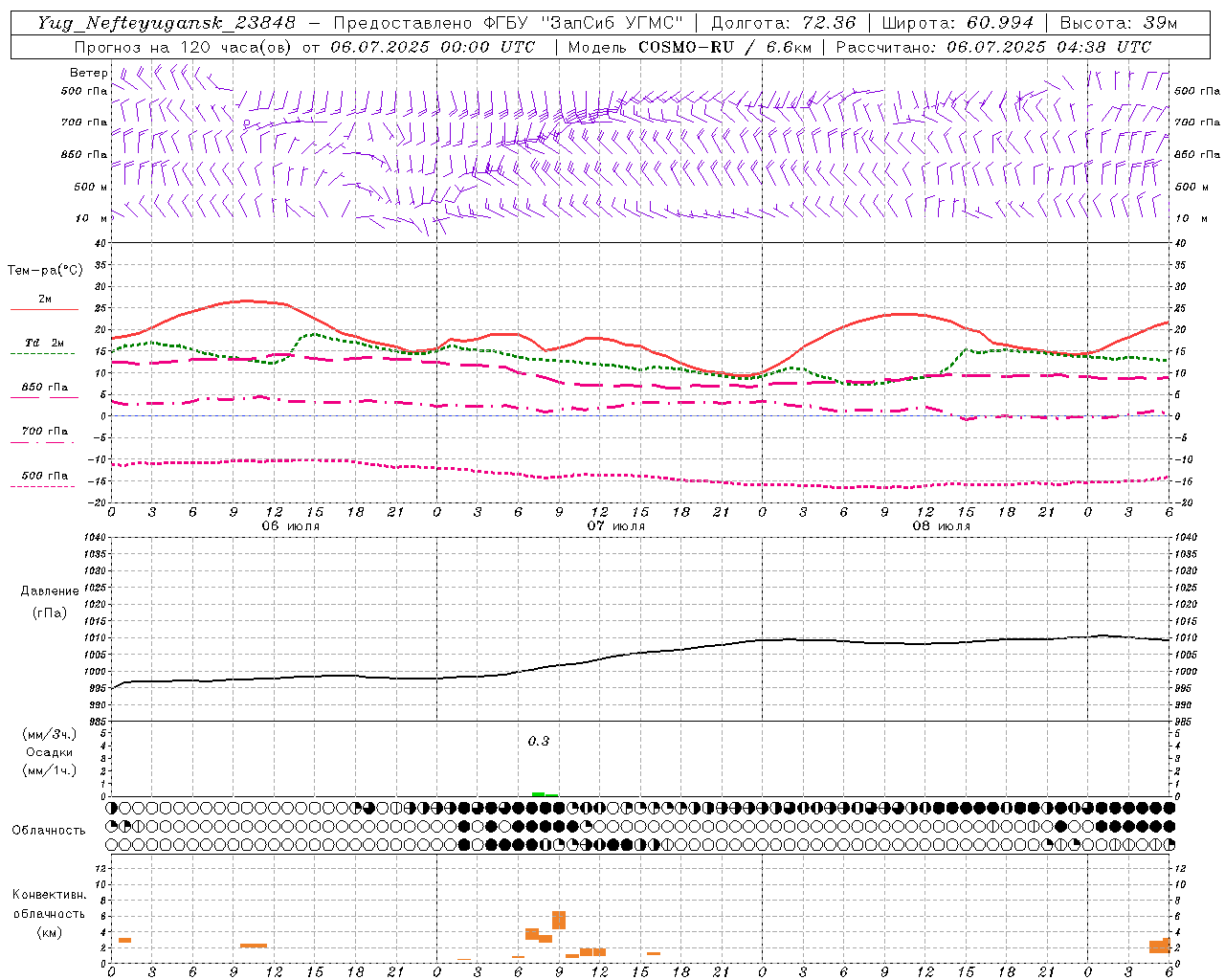Click the (мм/3ч.) precipitation unit label
Viewport: 1225px width, 980px height.
click(x=50, y=734)
